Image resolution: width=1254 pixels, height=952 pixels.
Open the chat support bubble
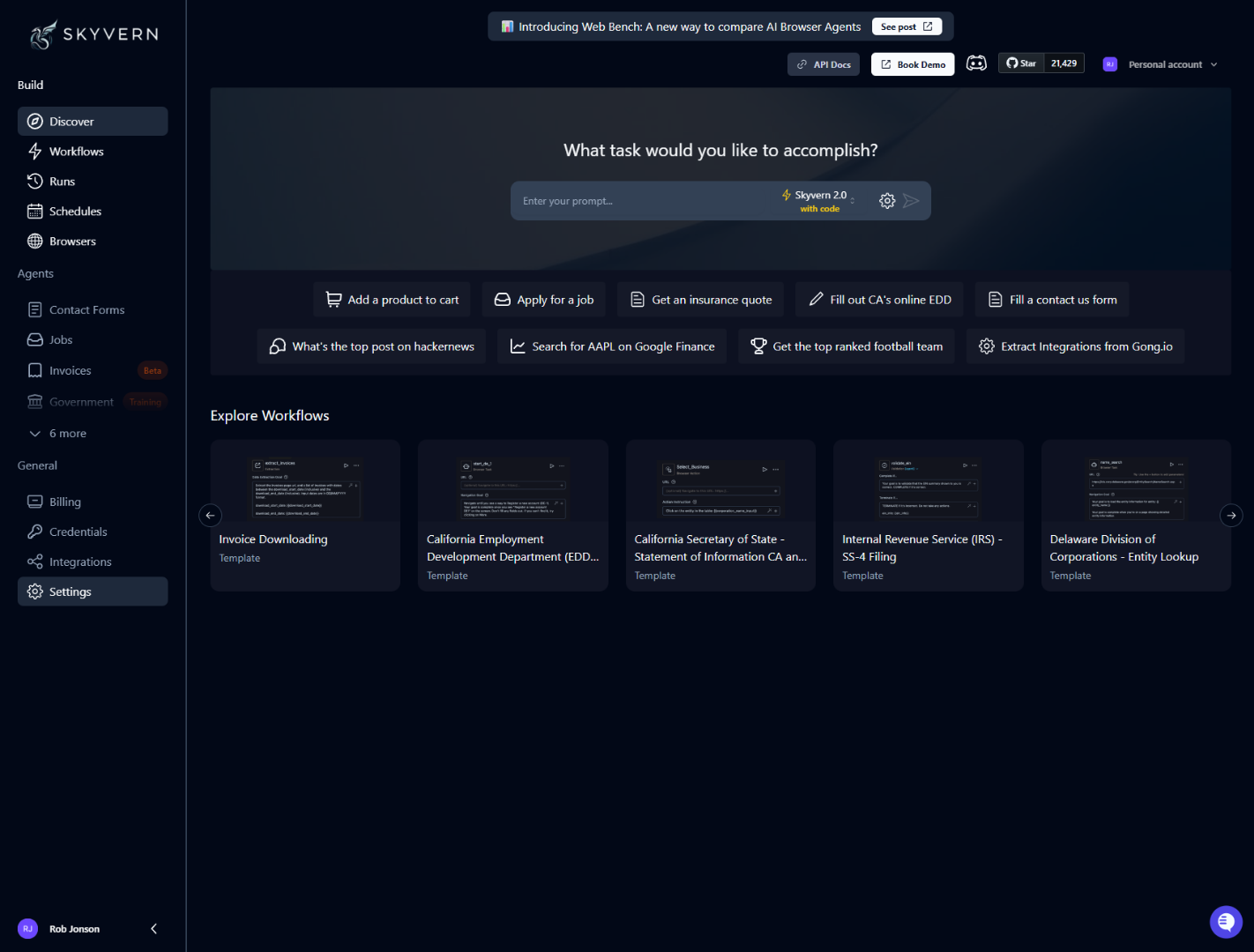(x=1226, y=922)
